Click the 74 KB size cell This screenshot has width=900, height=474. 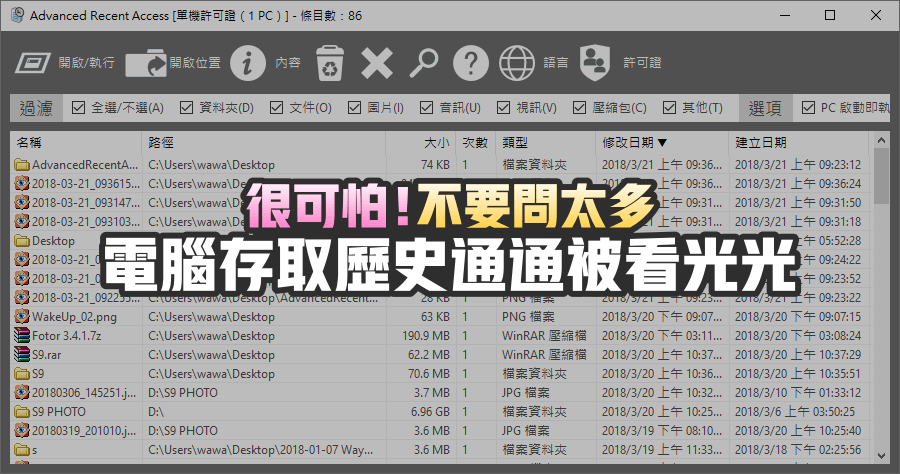click(435, 165)
